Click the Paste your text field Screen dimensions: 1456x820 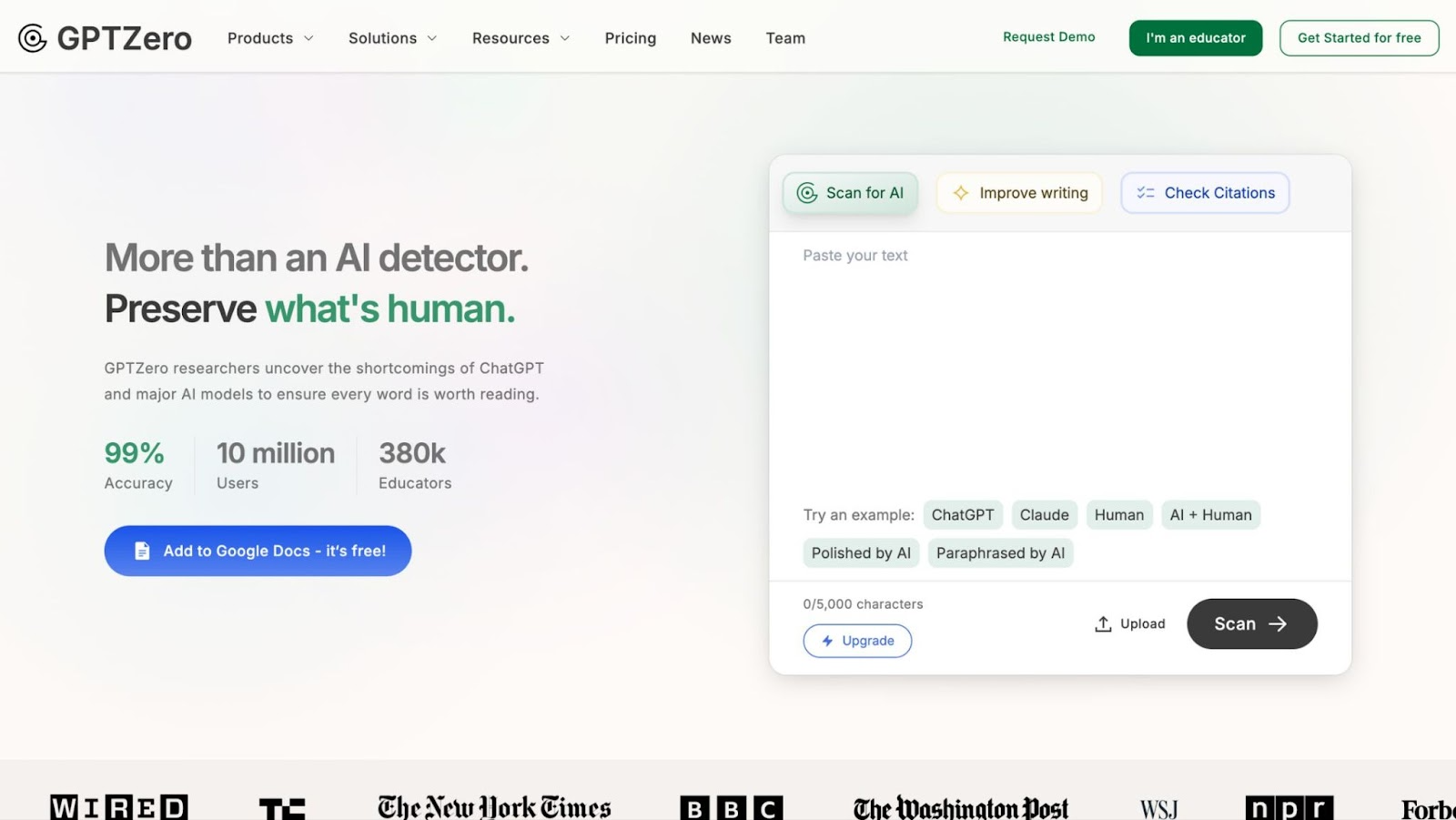coord(1060,364)
